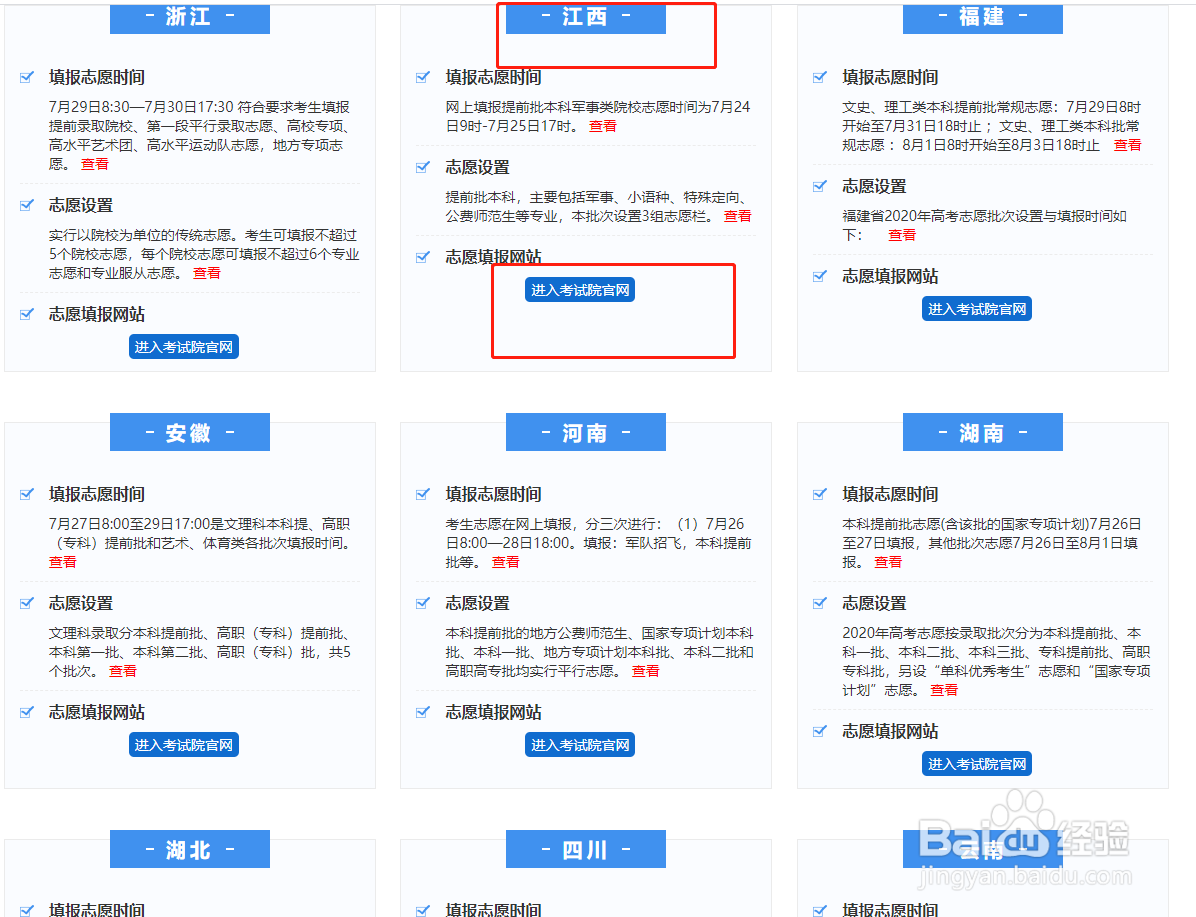Click the checkmark icon beside 四川 填报志愿时间
The image size is (1196, 917).
[x=421, y=910]
